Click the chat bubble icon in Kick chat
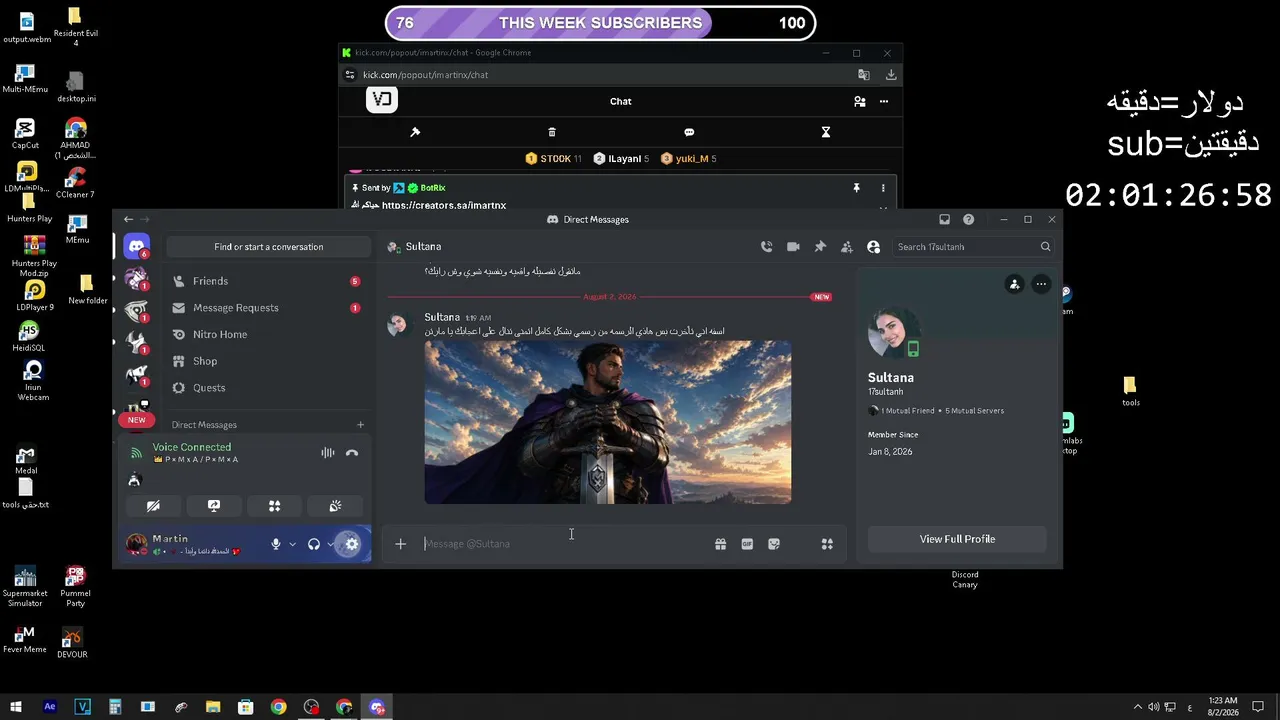The image size is (1280, 720). [689, 132]
